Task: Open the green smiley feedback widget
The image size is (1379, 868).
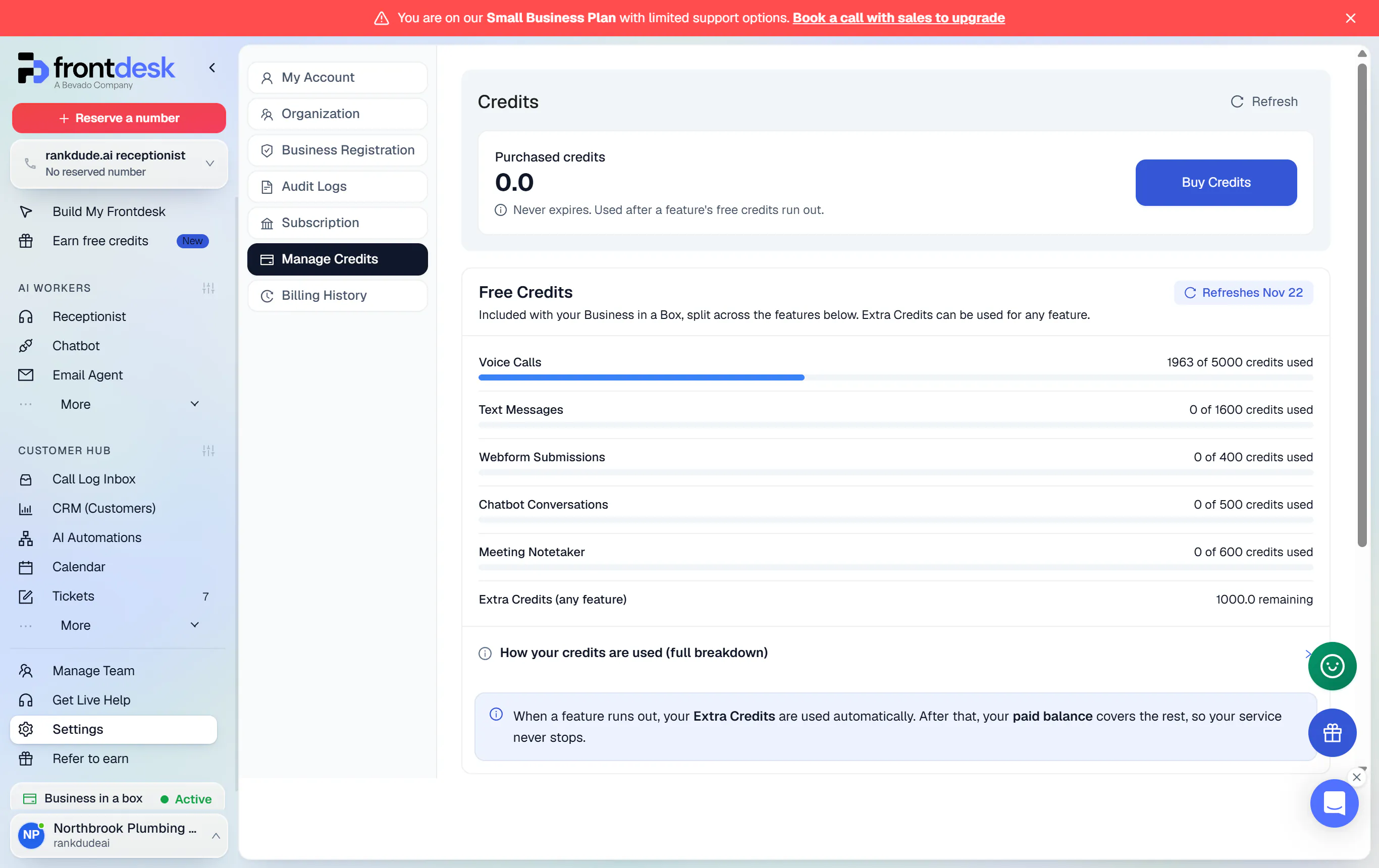Action: click(1332, 666)
